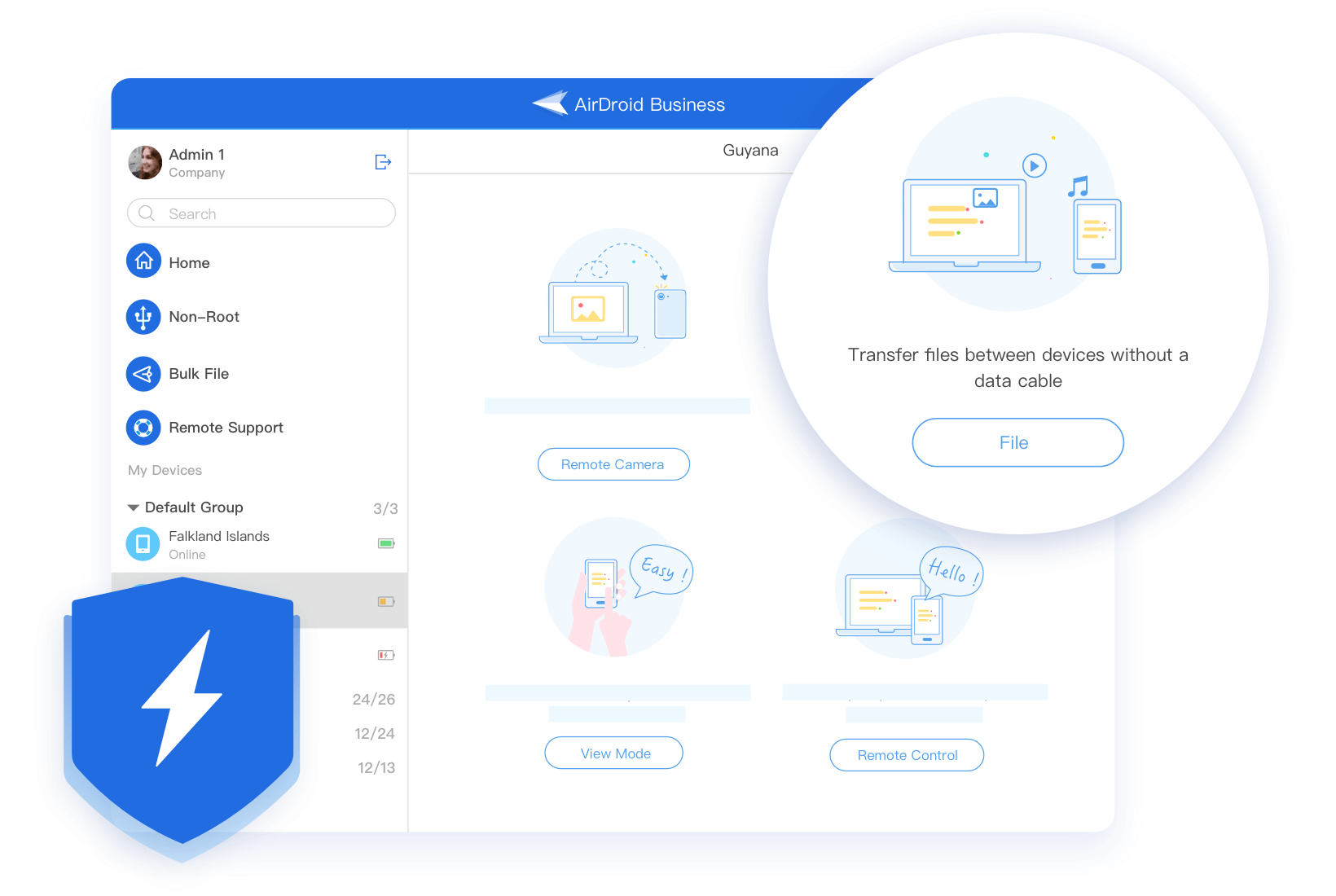Click the Admin 1 profile avatar
Viewport: 1336px width, 896px height.
click(145, 162)
